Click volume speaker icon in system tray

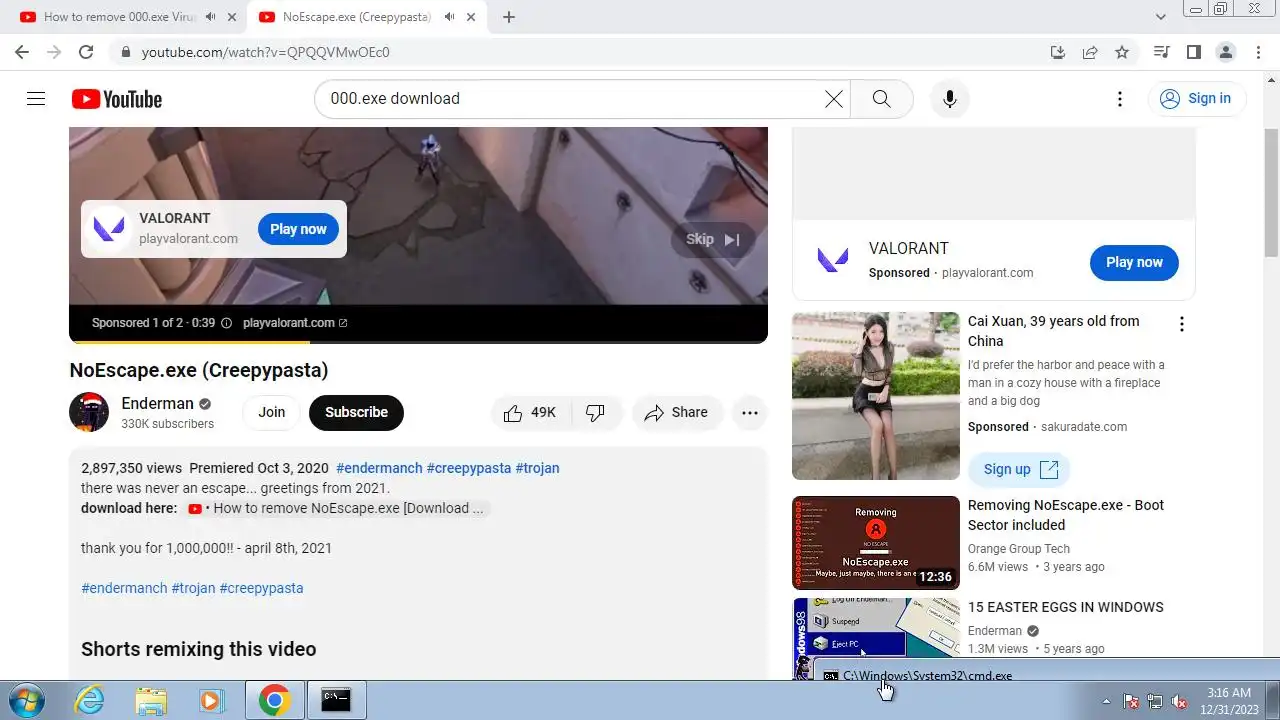click(x=1179, y=701)
